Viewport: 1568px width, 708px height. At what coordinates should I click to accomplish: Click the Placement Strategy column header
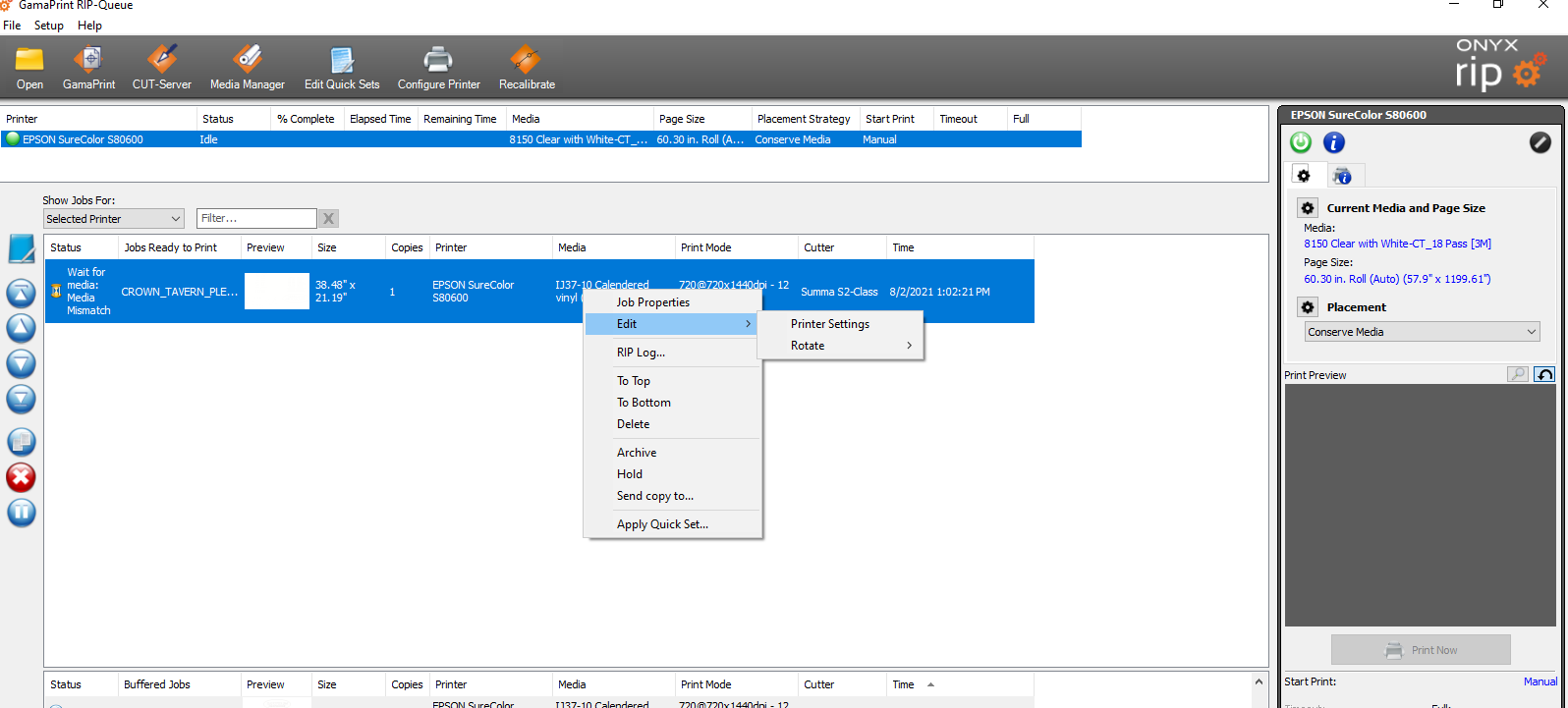[x=805, y=119]
